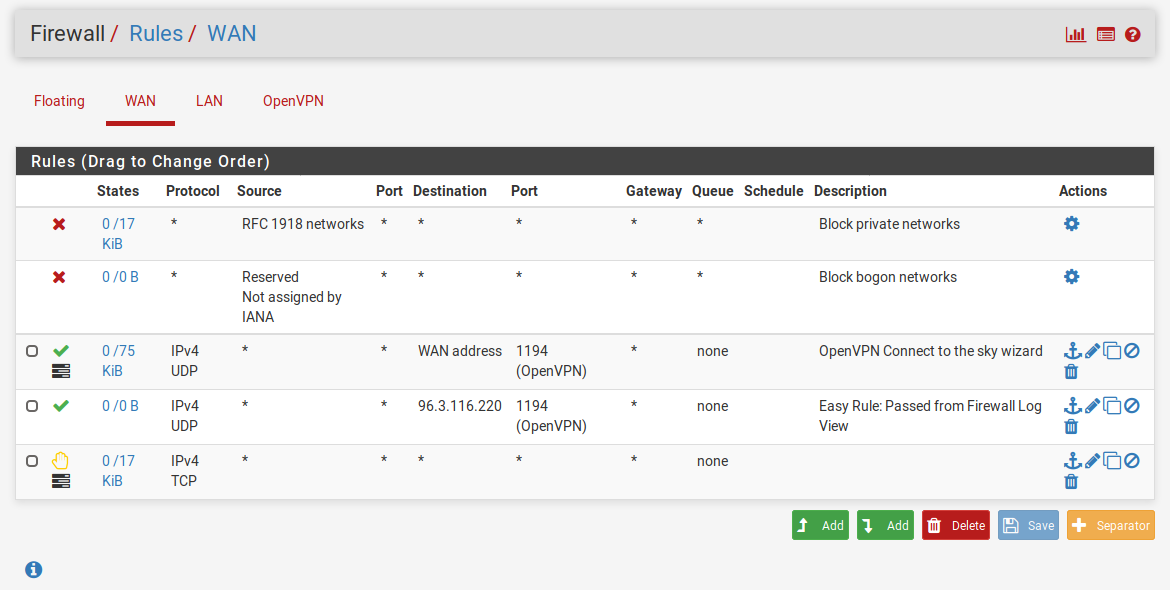Screen dimensions: 1170x590
Task: Delete the OpenVPN wizard rule via trash icon
Action: 1071,372
